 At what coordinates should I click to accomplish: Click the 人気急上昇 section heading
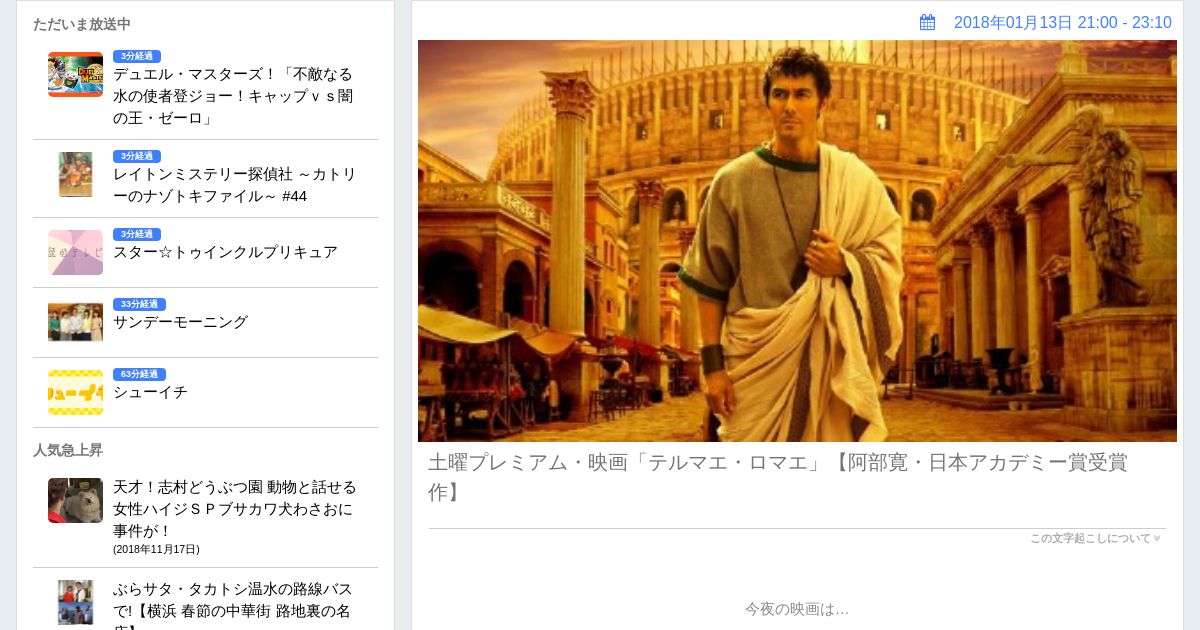click(68, 450)
